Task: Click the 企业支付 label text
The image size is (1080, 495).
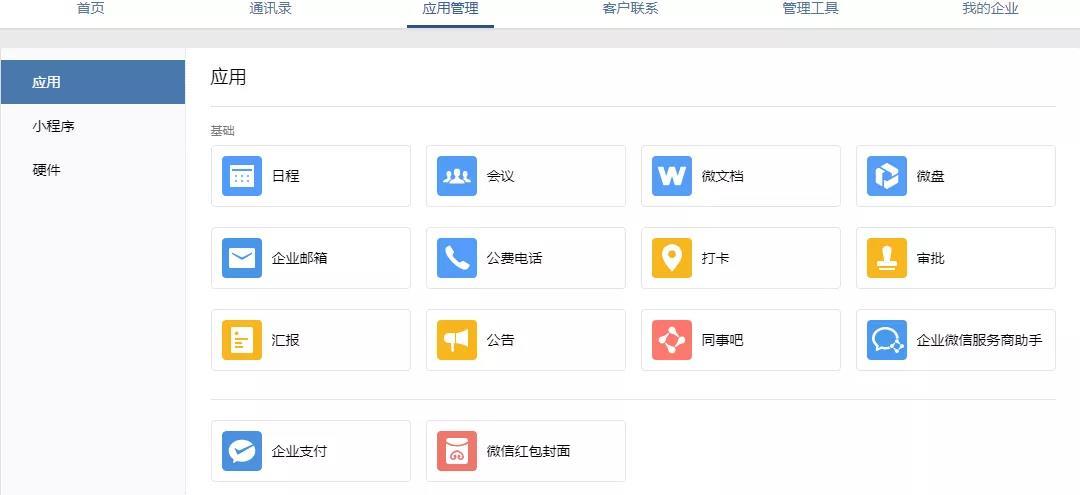Action: point(300,452)
